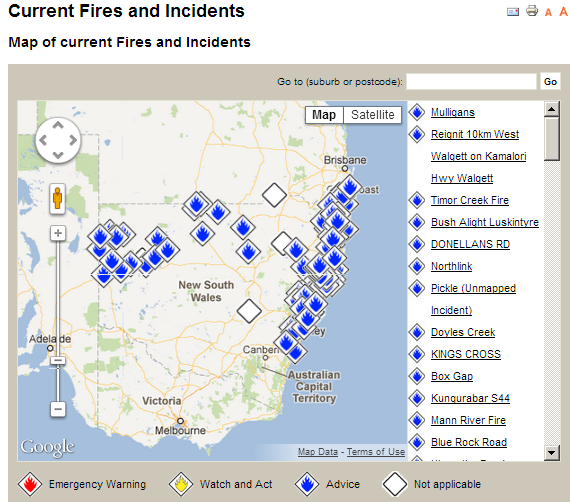Open the Doyles Creek link
The image size is (570, 502).
pyautogui.click(x=463, y=332)
